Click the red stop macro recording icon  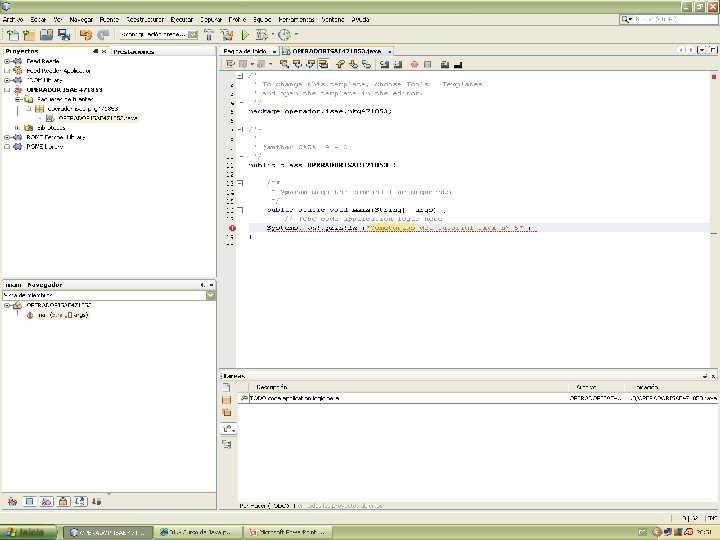coord(414,64)
